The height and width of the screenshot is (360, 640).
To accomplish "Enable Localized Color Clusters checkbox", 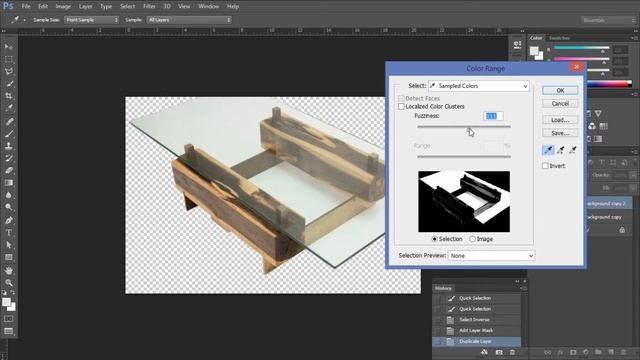I will click(x=401, y=107).
